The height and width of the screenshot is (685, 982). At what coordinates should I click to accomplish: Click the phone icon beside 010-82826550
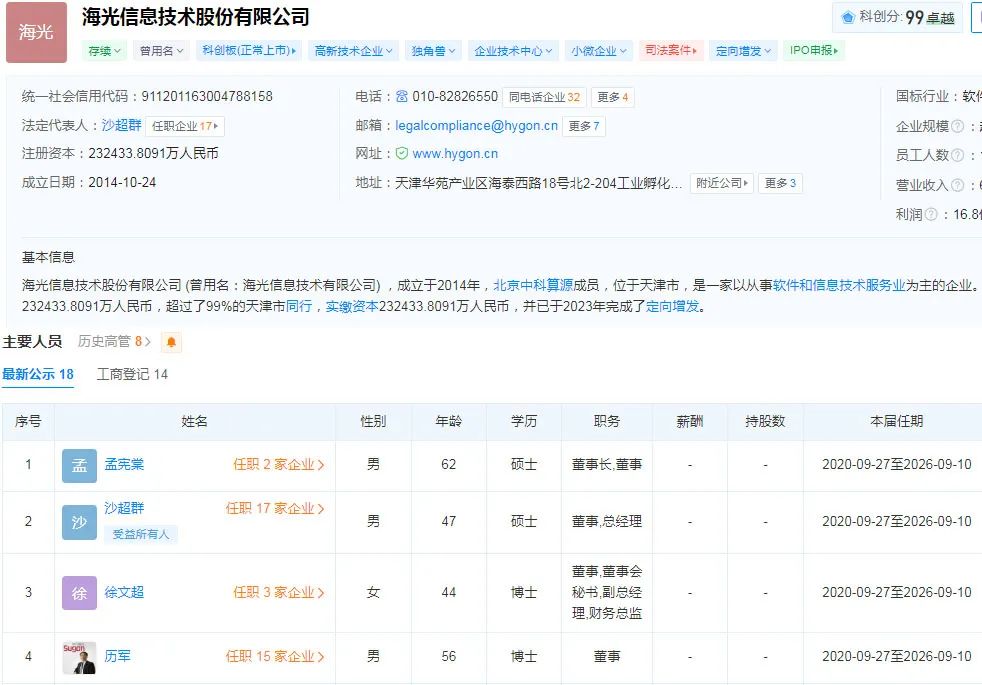pyautogui.click(x=401, y=96)
